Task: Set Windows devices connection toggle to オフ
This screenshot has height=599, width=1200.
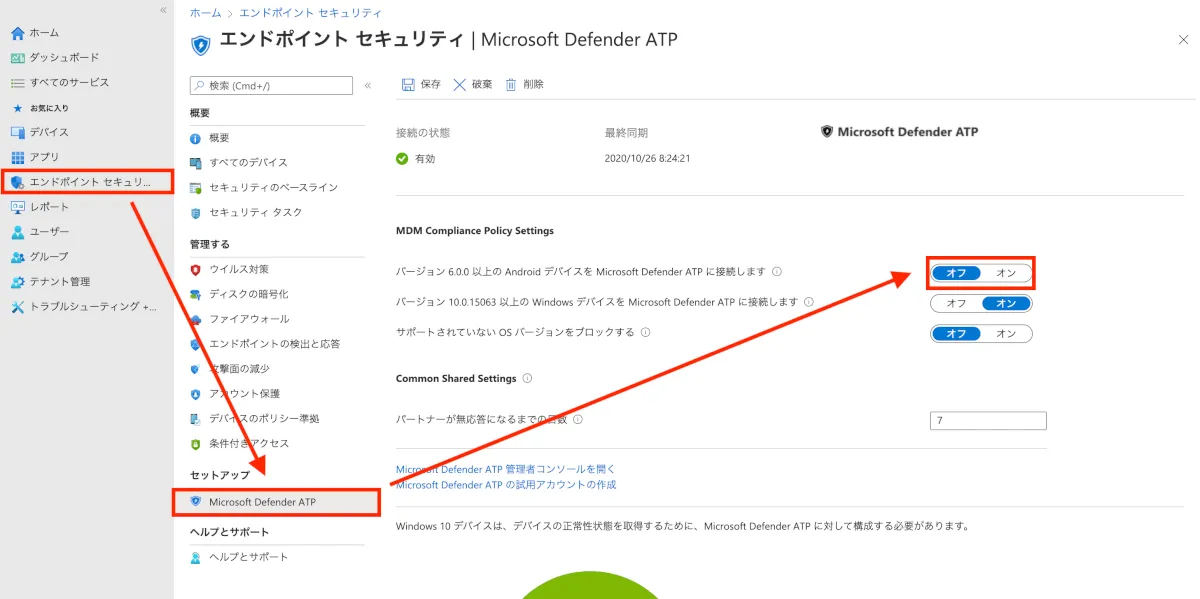Action: tap(957, 303)
